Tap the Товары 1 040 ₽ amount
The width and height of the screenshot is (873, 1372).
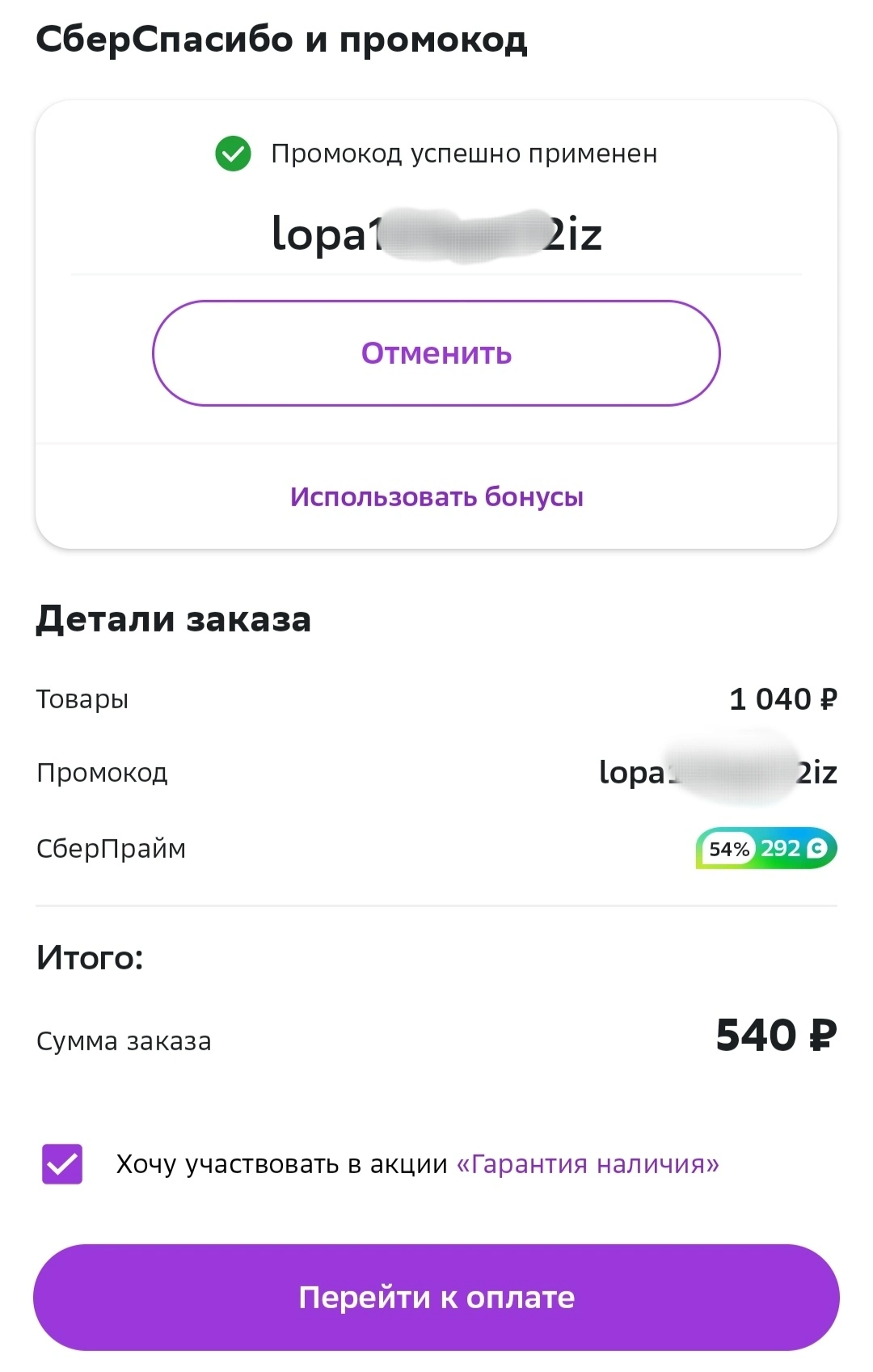pos(783,699)
